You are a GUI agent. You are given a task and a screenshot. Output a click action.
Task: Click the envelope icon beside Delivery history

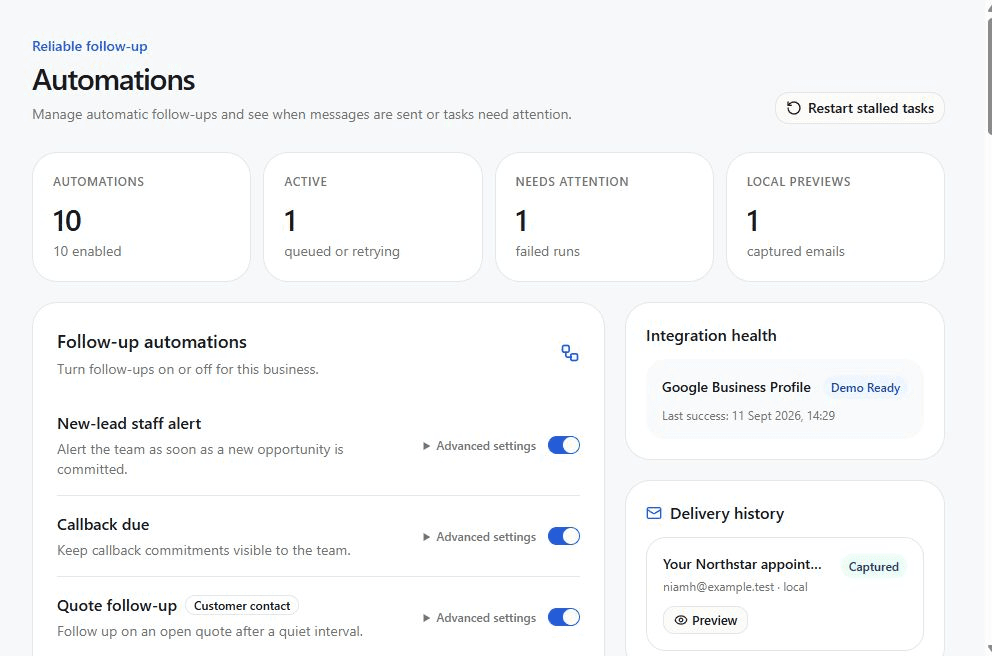pos(654,513)
